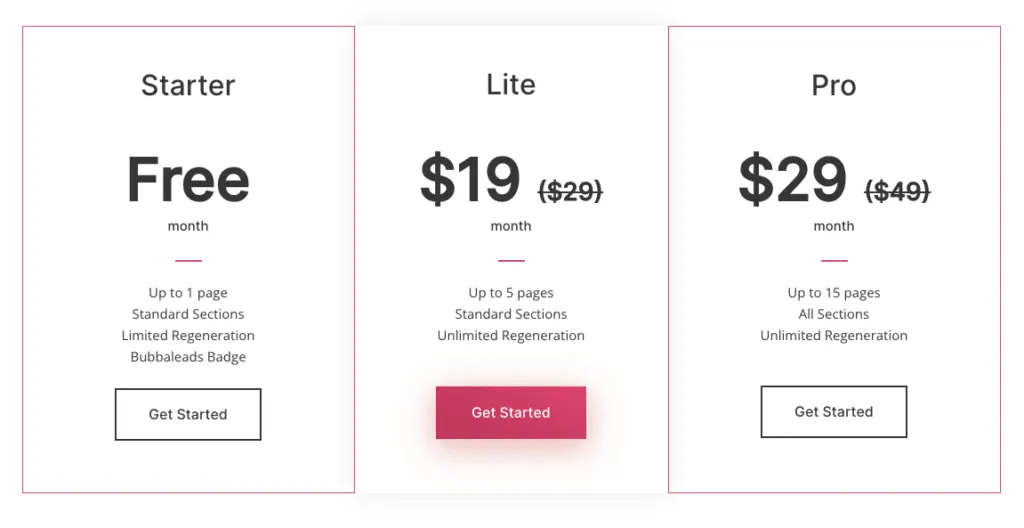This screenshot has width=1024, height=528.
Task: Select the Limited Regeneration feature text
Action: click(x=188, y=336)
